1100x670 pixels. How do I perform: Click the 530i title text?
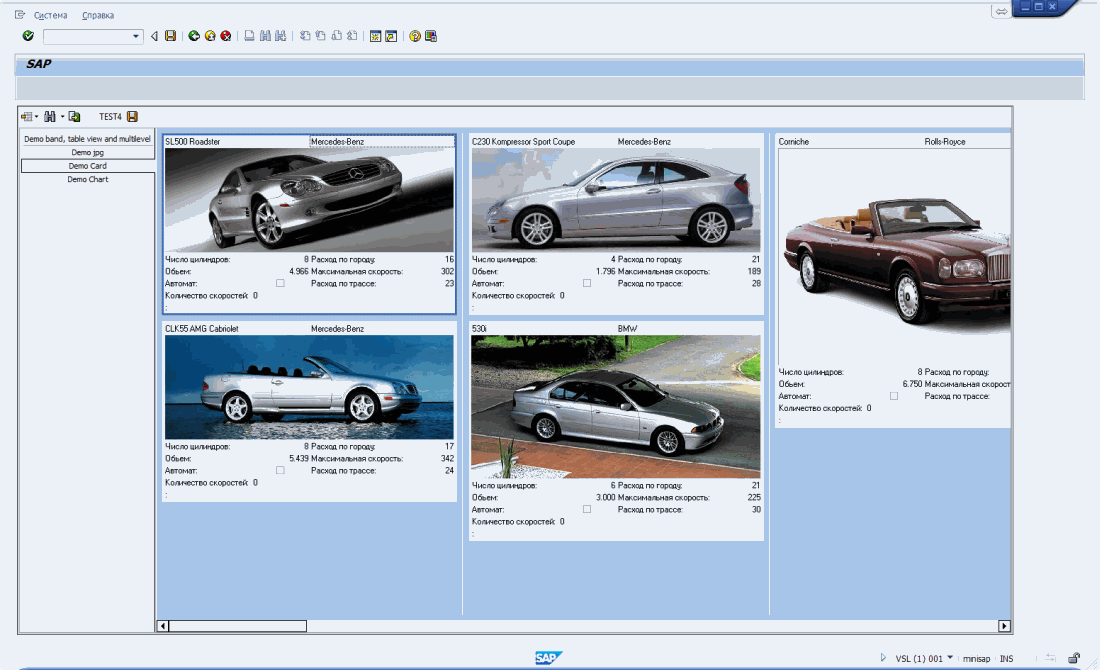pyautogui.click(x=479, y=329)
